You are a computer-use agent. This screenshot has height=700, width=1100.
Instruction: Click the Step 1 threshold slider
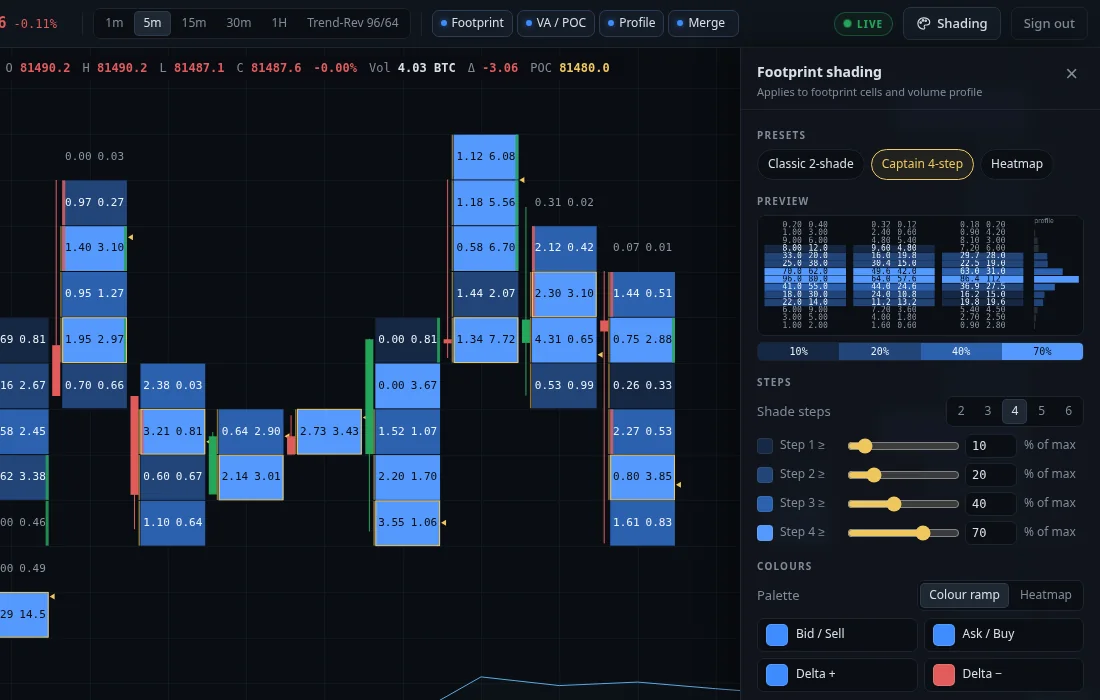click(x=903, y=446)
